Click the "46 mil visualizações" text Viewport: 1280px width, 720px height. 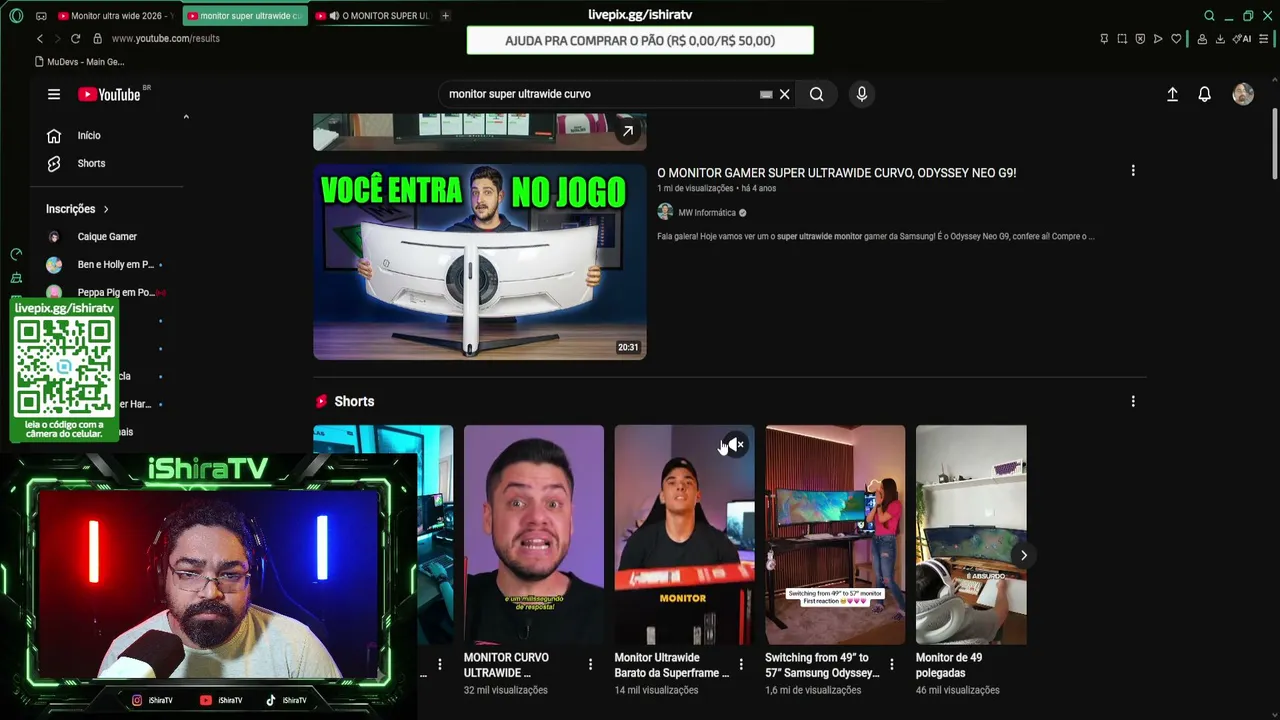[957, 690]
